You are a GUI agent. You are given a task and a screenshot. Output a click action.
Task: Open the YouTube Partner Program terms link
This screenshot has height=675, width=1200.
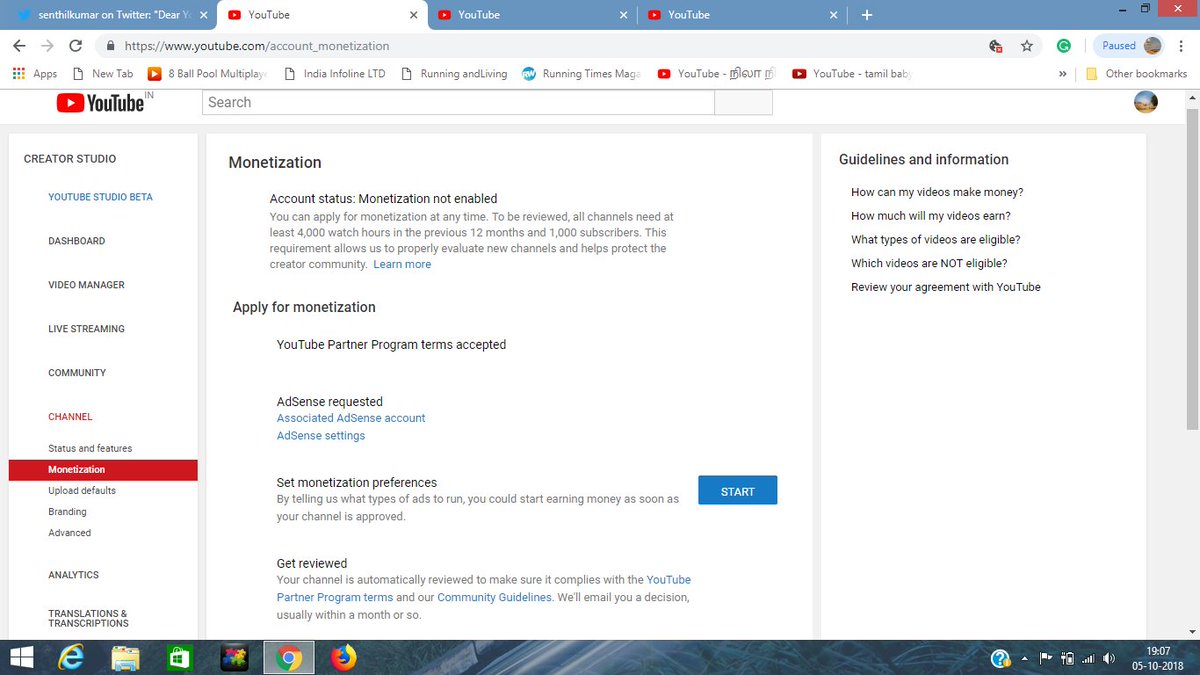[x=484, y=589]
